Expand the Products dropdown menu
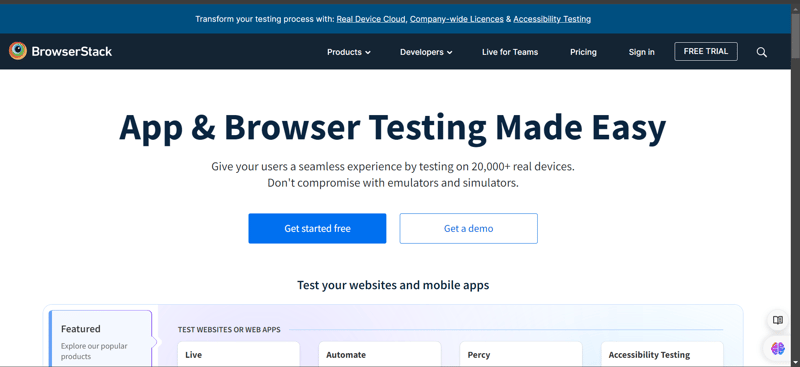 (348, 52)
